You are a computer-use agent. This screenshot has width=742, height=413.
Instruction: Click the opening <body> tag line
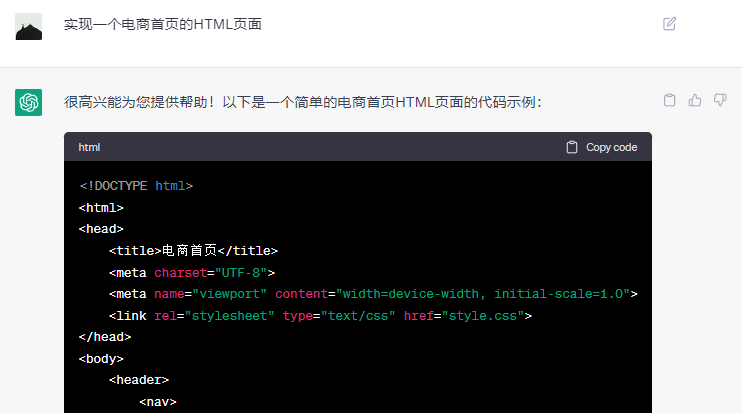(101, 358)
